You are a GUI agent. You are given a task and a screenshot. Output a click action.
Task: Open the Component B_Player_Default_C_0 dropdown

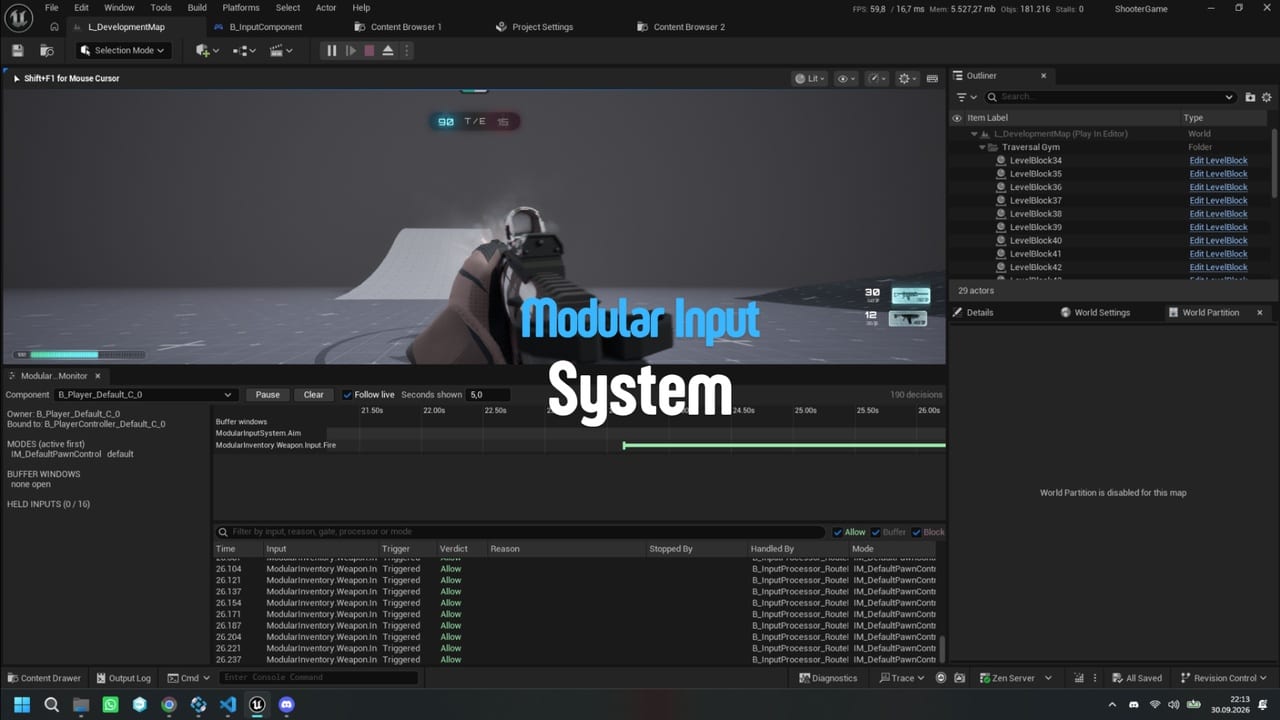point(145,395)
